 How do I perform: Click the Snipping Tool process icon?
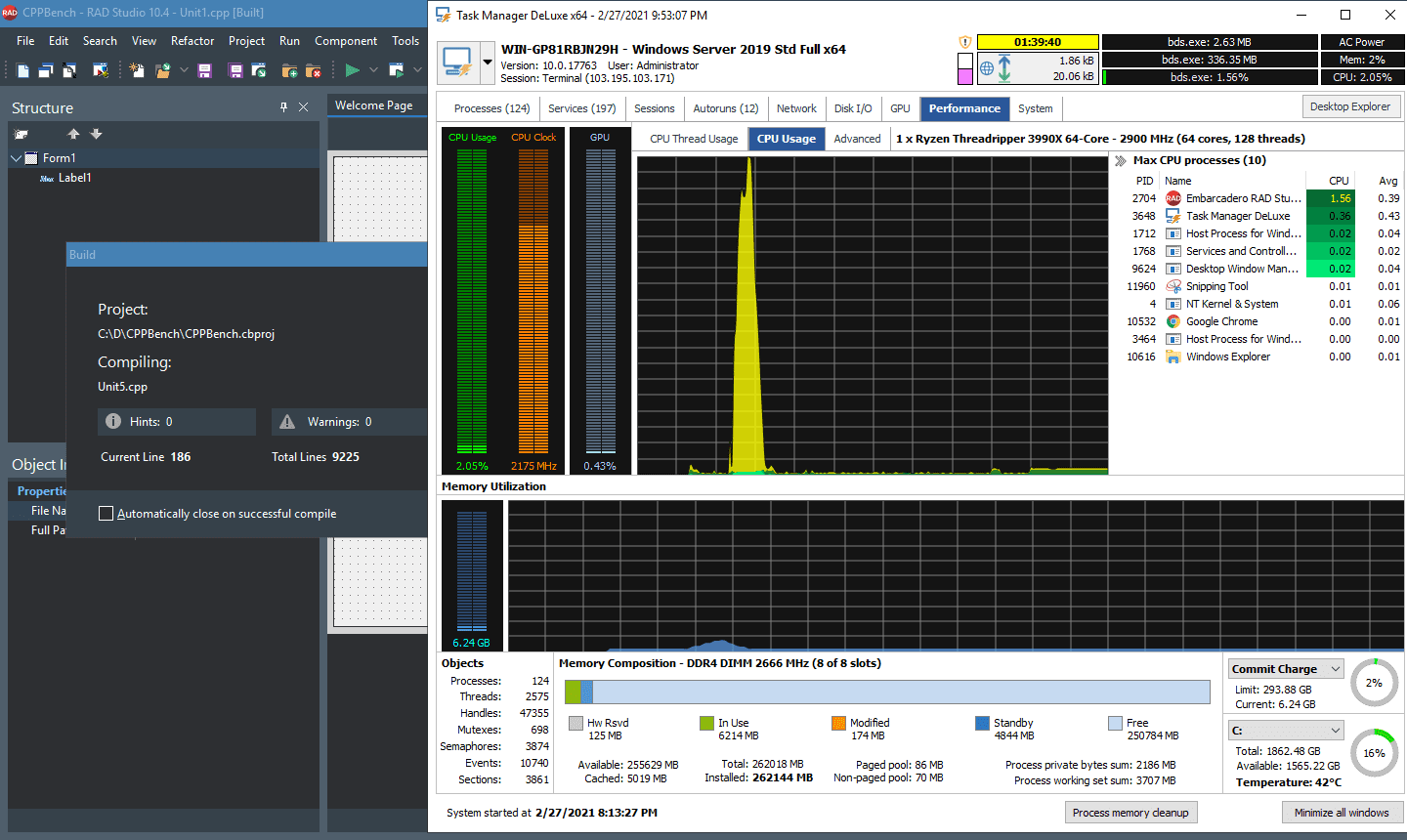(1173, 286)
